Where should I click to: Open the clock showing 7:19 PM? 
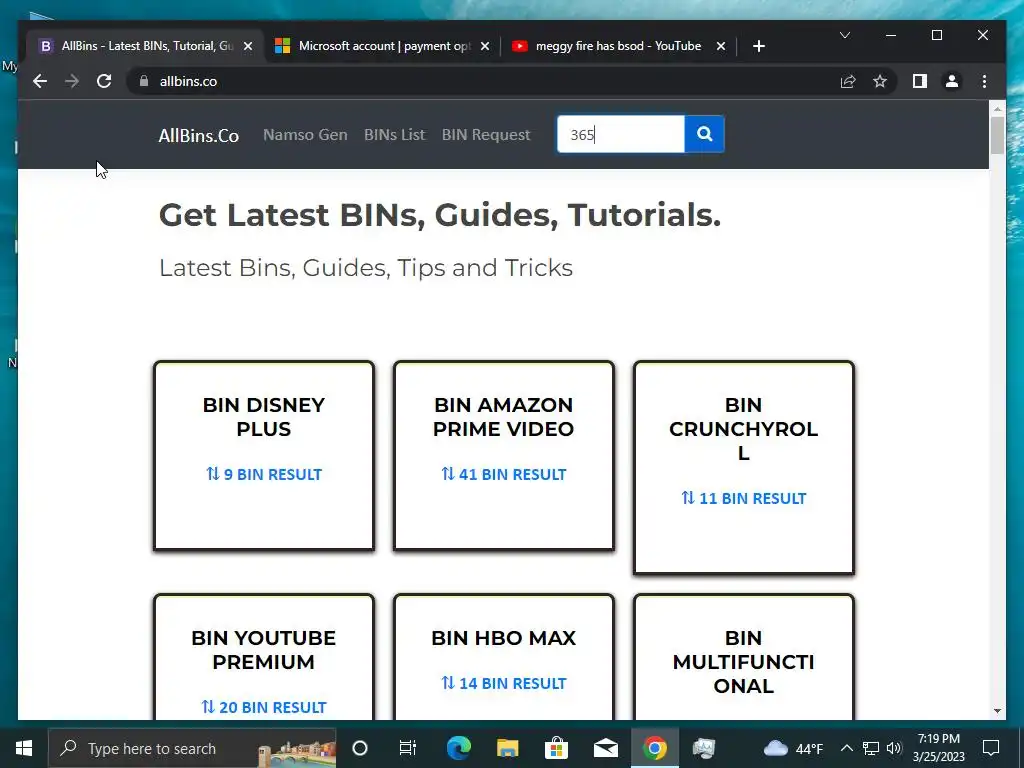coord(938,748)
